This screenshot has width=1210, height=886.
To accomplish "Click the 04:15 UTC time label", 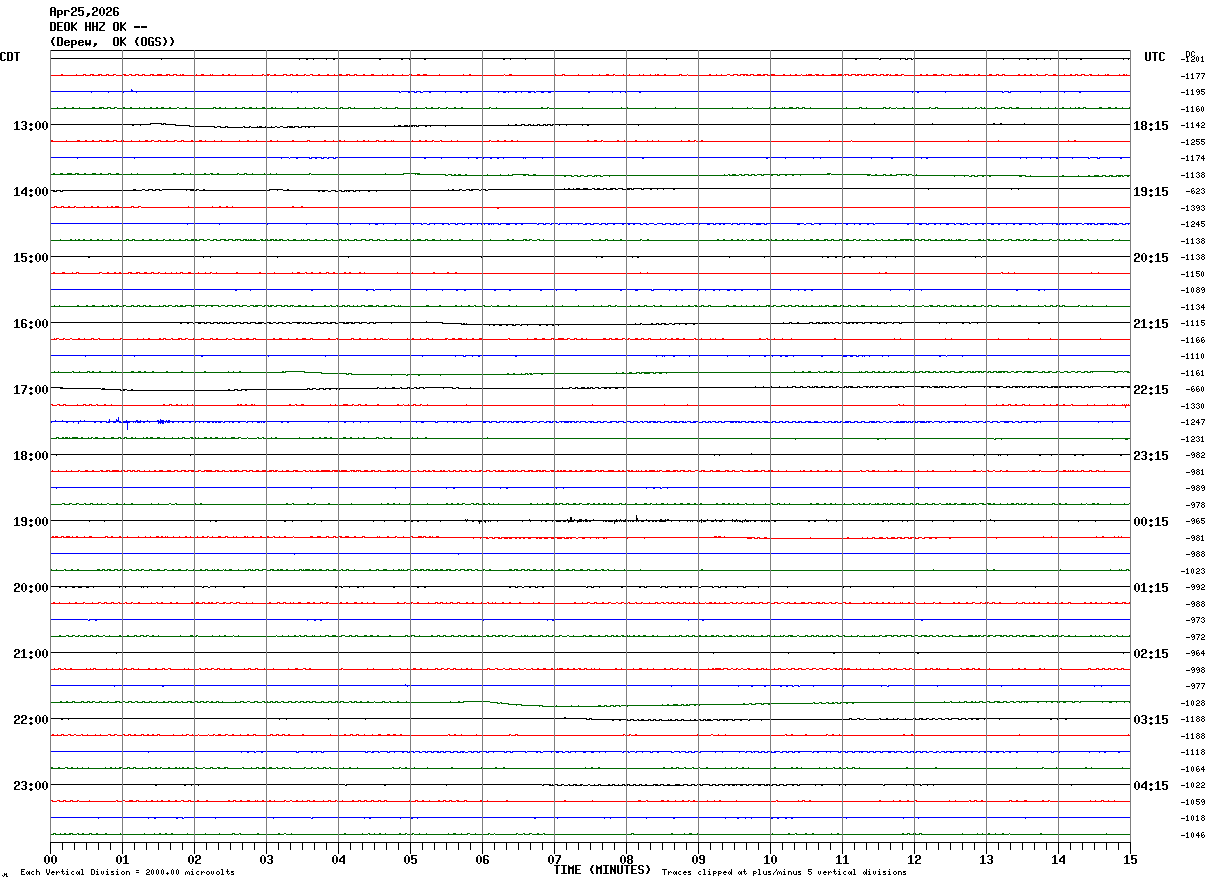I will pos(1150,786).
